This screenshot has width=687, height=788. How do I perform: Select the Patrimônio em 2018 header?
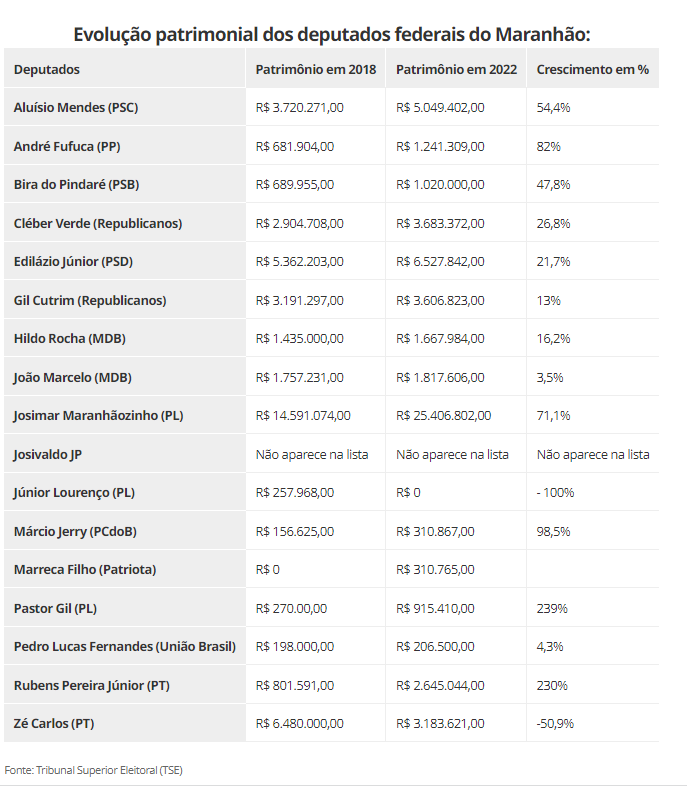point(315,69)
